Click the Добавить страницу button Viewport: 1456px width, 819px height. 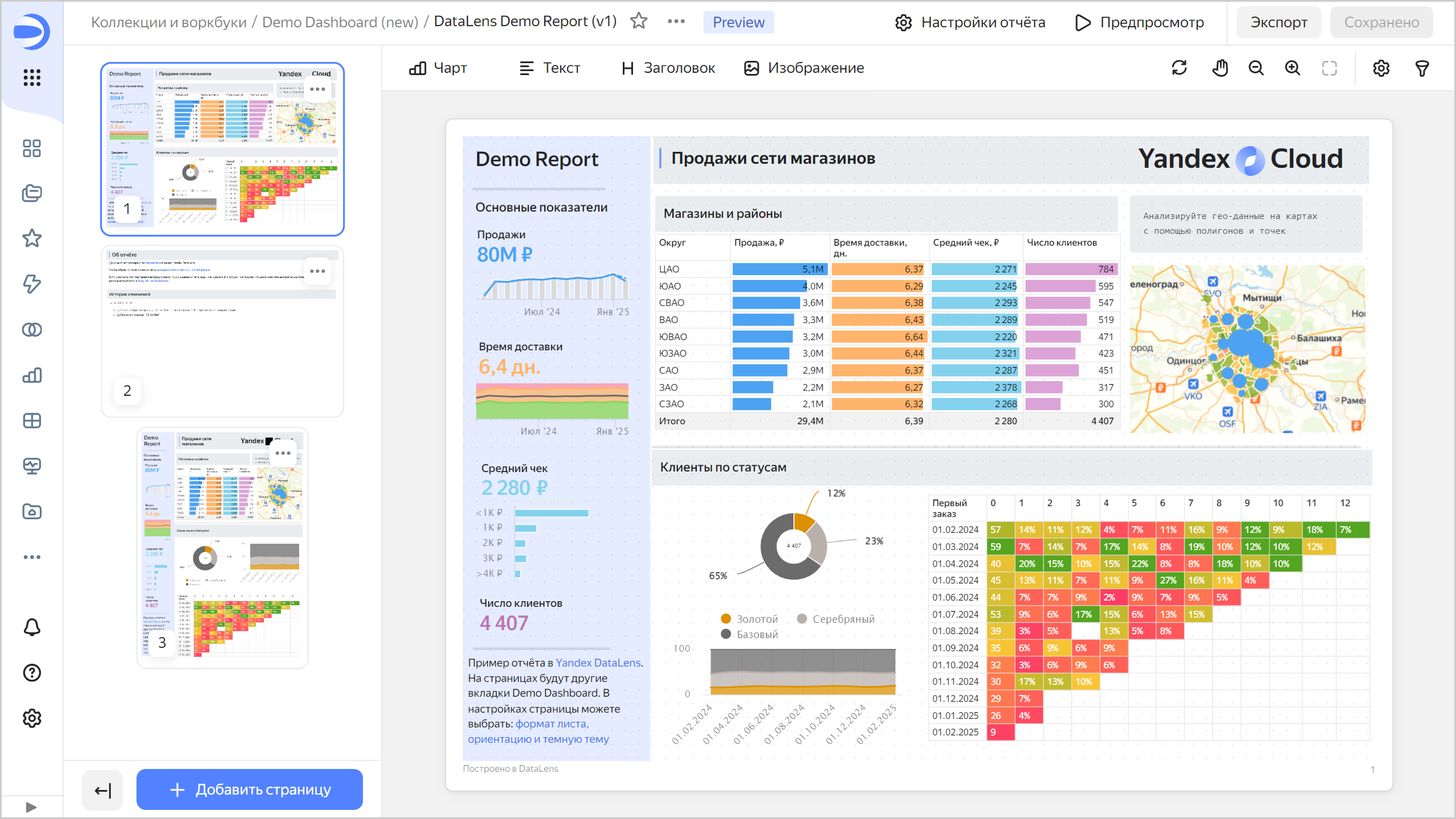click(249, 789)
